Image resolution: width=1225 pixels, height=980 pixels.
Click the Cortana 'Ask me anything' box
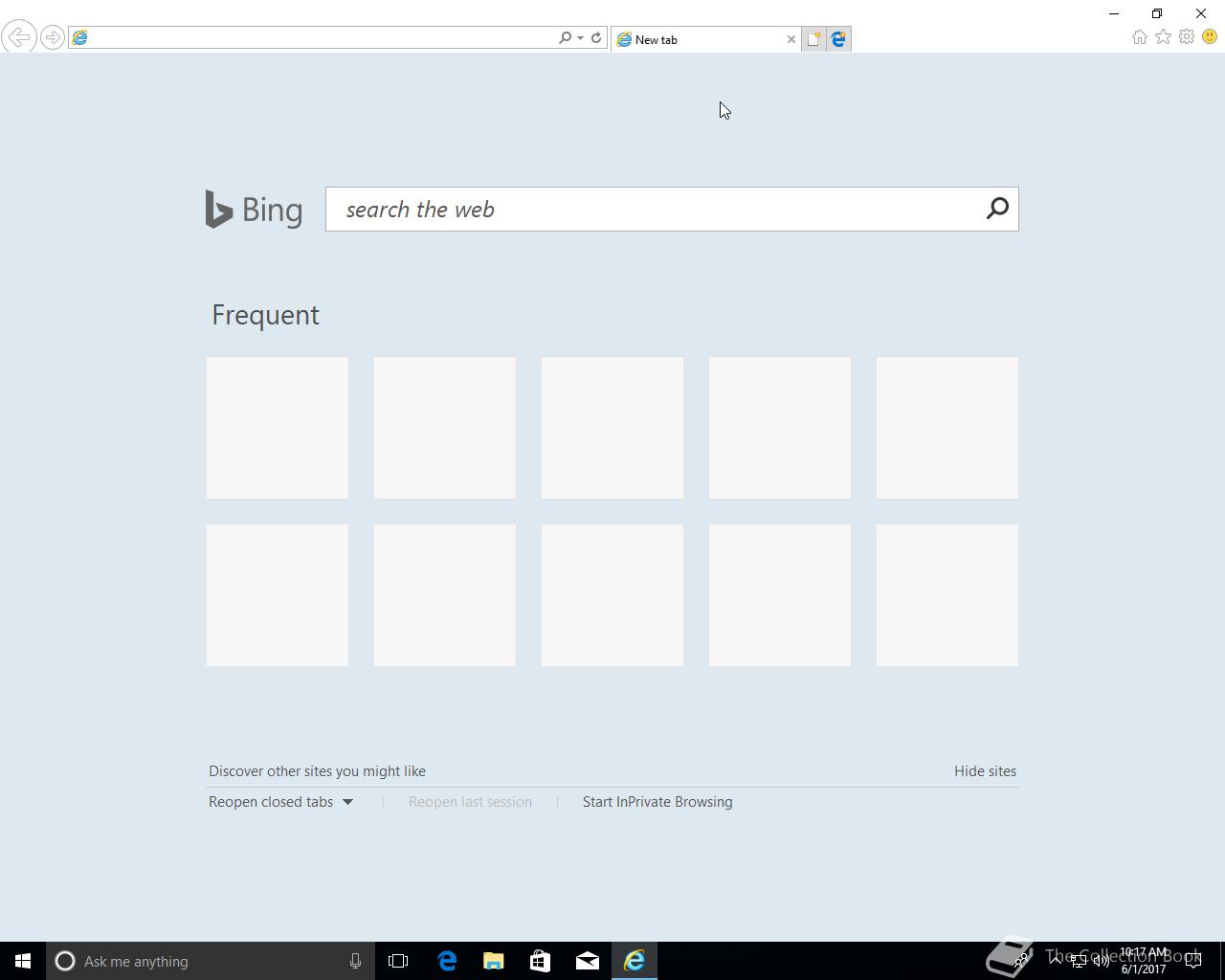pos(210,961)
